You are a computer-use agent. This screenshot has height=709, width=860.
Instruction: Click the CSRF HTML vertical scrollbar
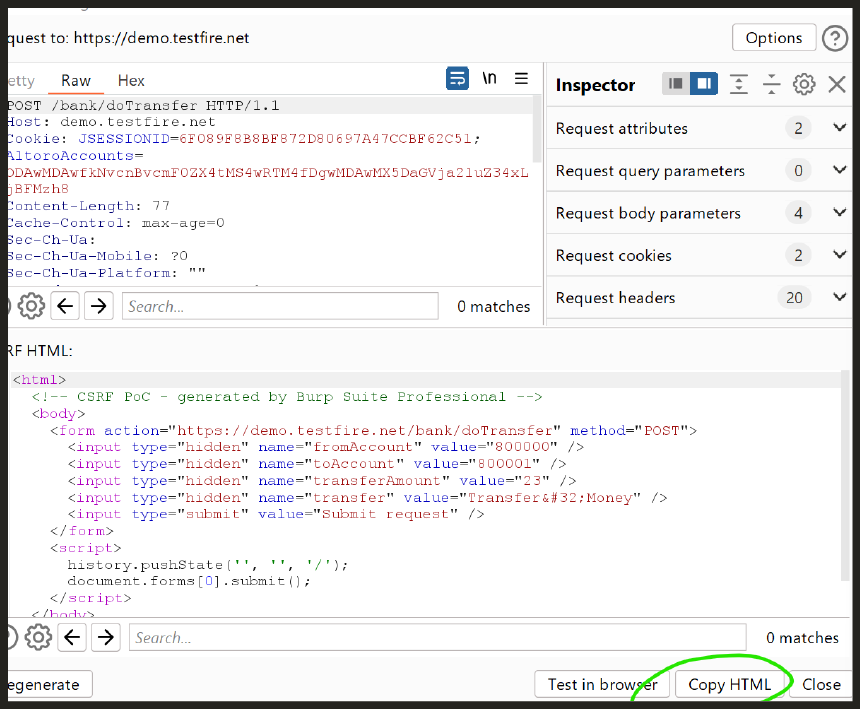pos(846,475)
